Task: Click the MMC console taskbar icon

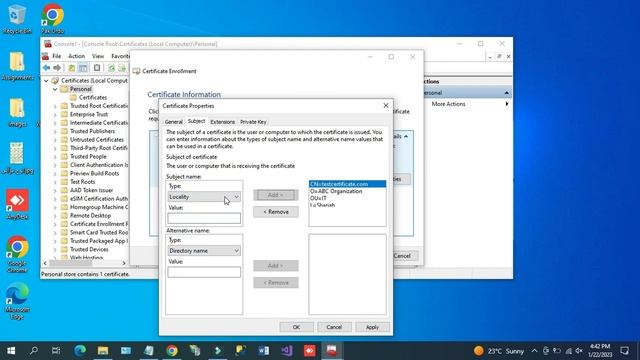Action: tap(332, 351)
